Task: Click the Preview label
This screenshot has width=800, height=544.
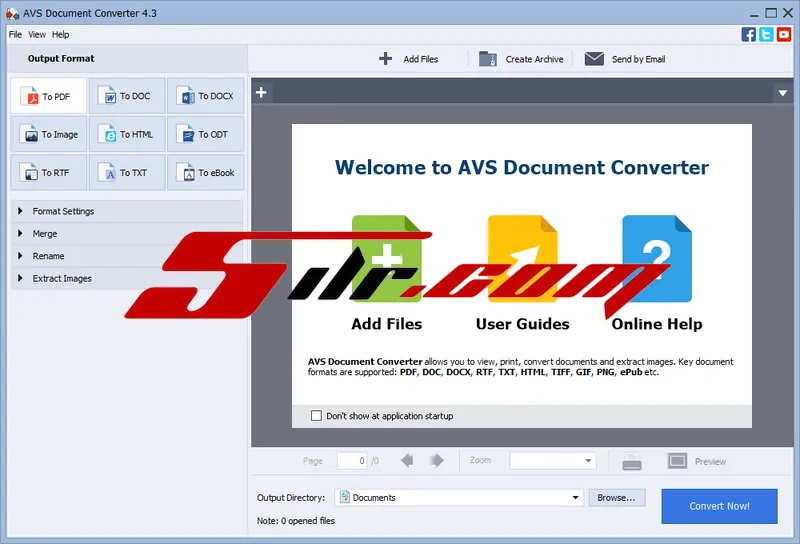Action: [710, 461]
